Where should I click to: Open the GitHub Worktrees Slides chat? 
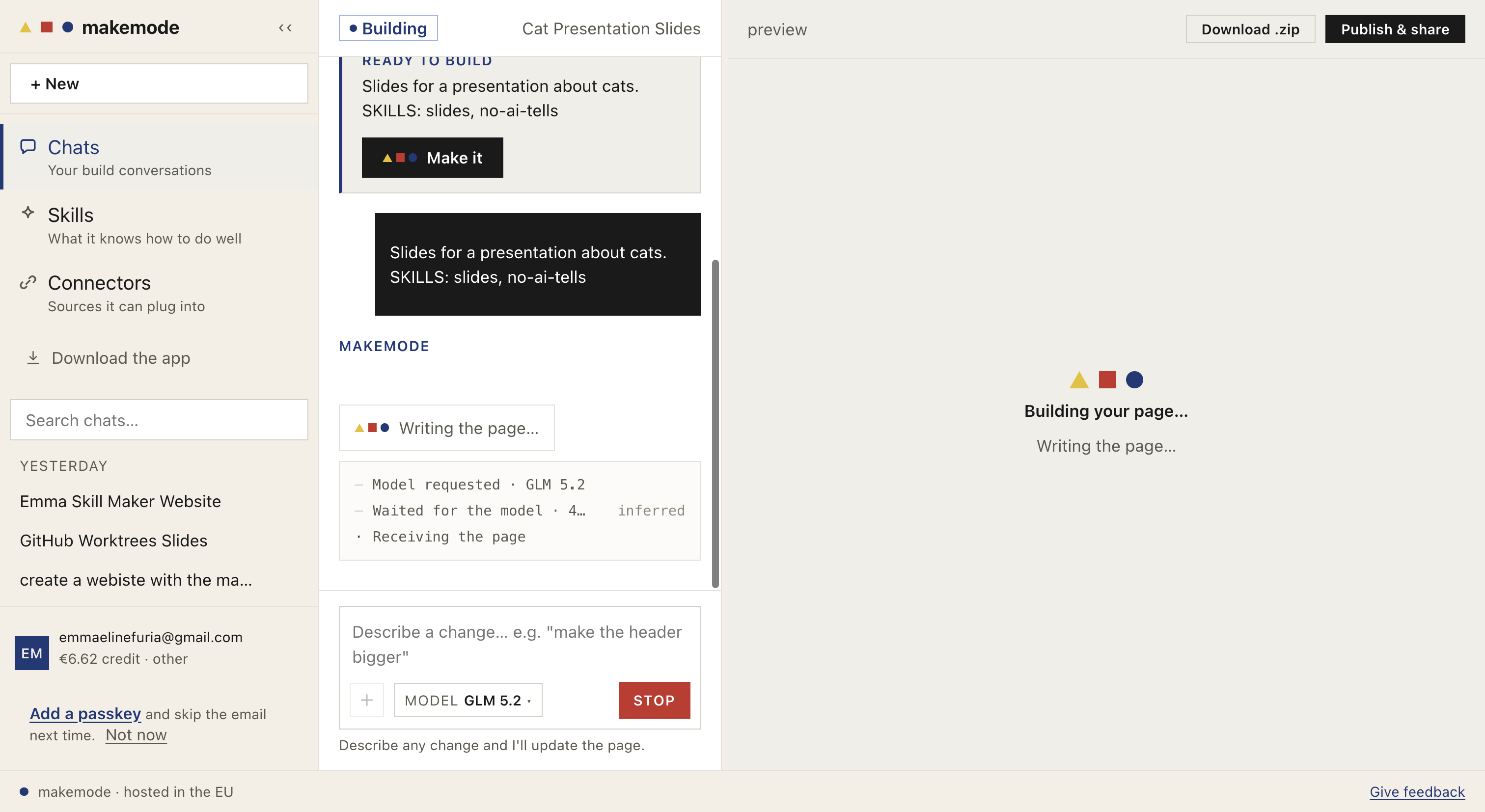coord(113,540)
